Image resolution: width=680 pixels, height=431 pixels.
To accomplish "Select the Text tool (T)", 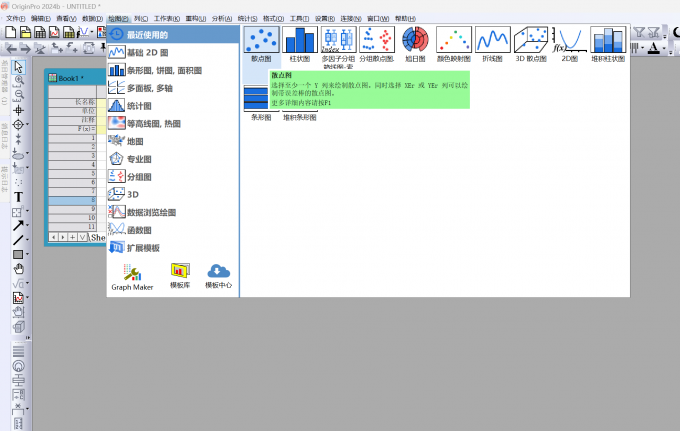I will [x=18, y=197].
